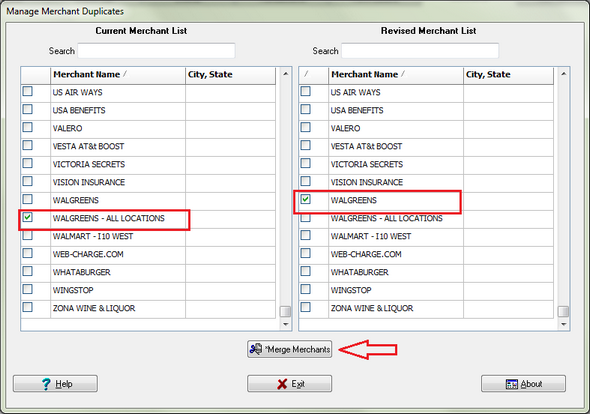Image resolution: width=590 pixels, height=414 pixels.
Task: Select VALERO name text in Current list
Action: (x=67, y=128)
